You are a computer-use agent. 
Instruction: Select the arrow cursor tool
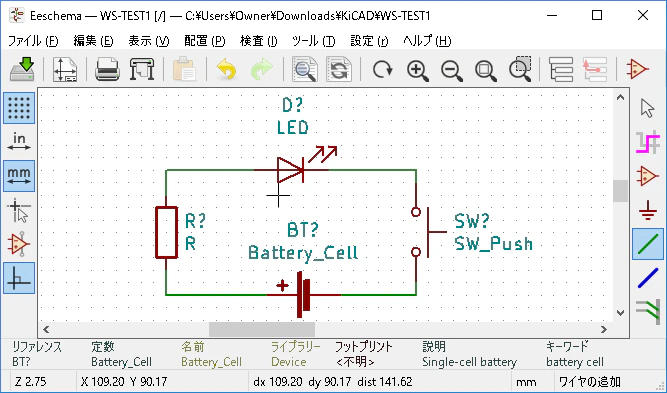[647, 108]
